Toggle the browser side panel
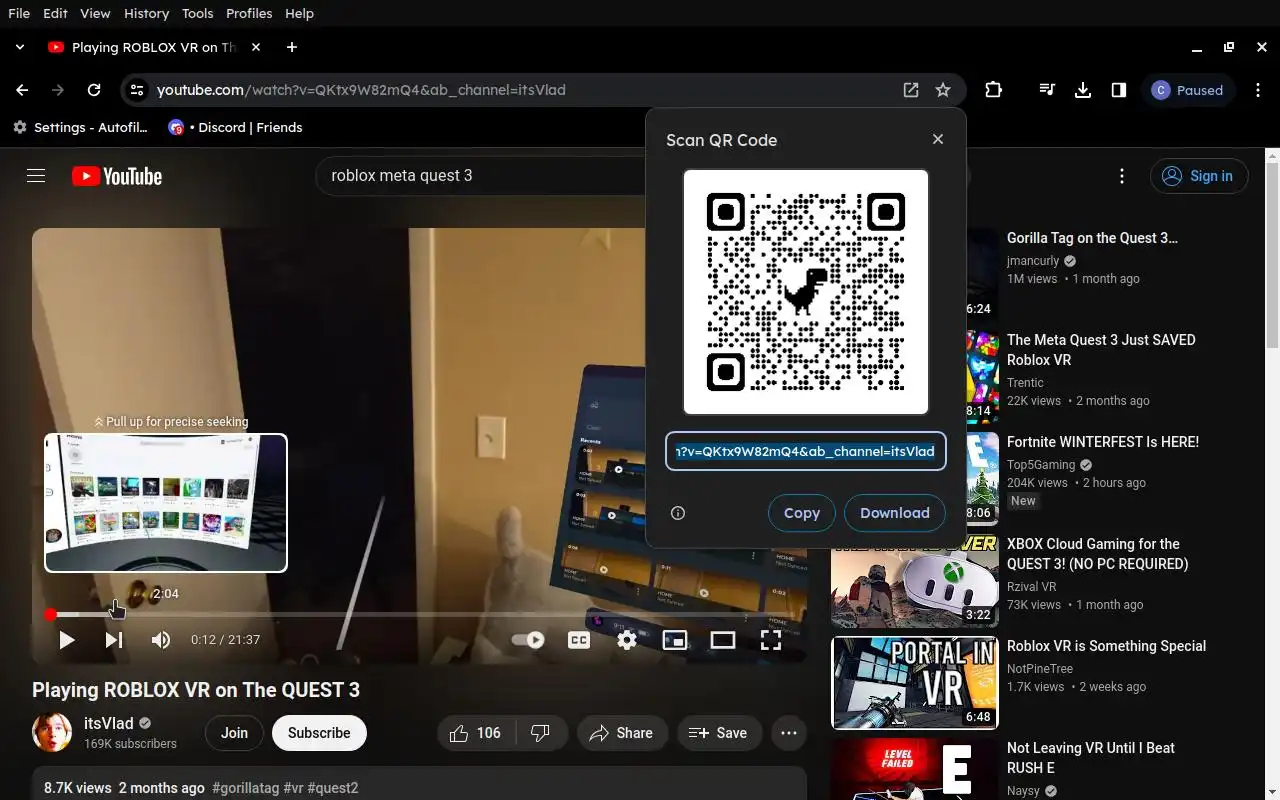 click(1119, 90)
